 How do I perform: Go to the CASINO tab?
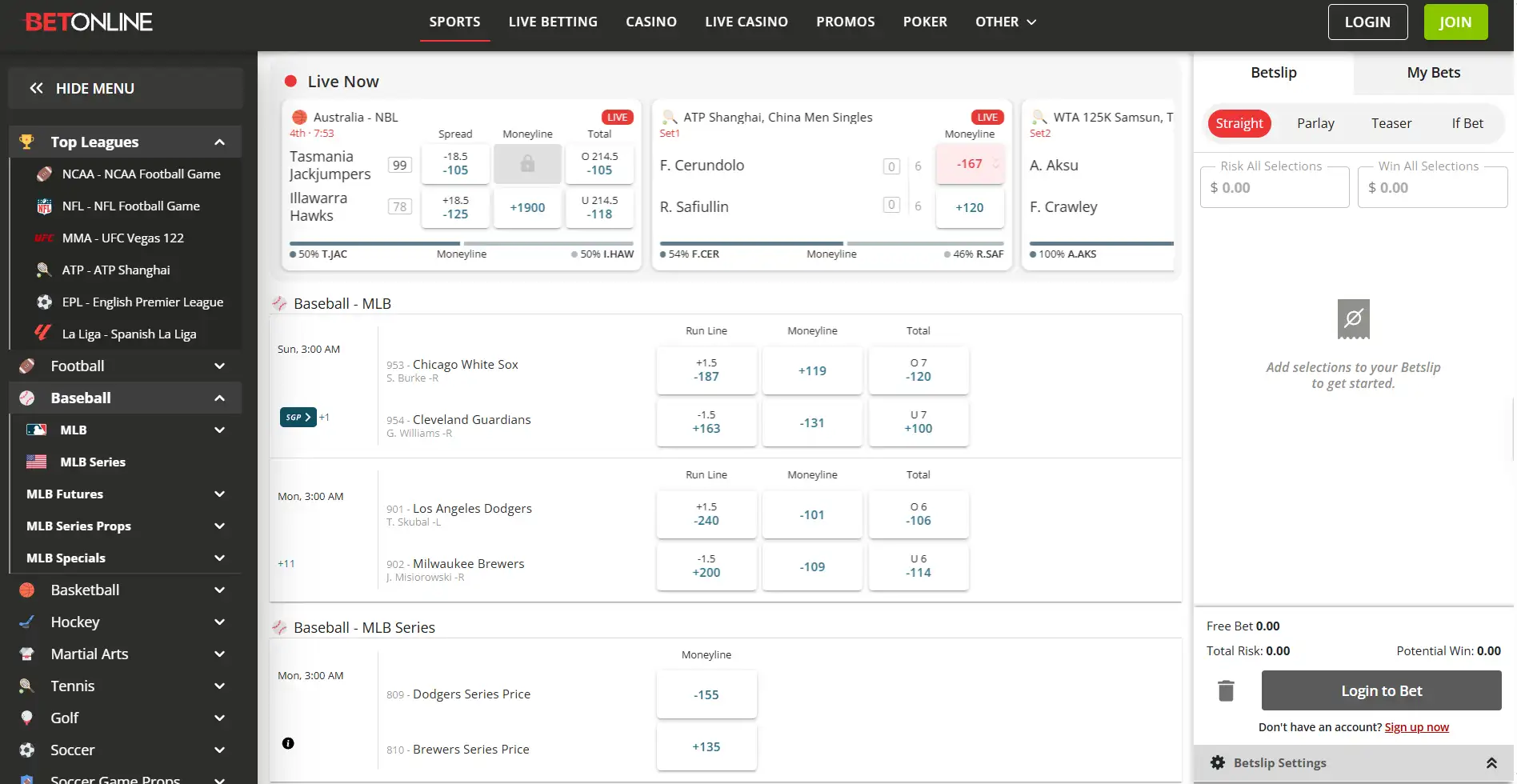click(x=651, y=22)
